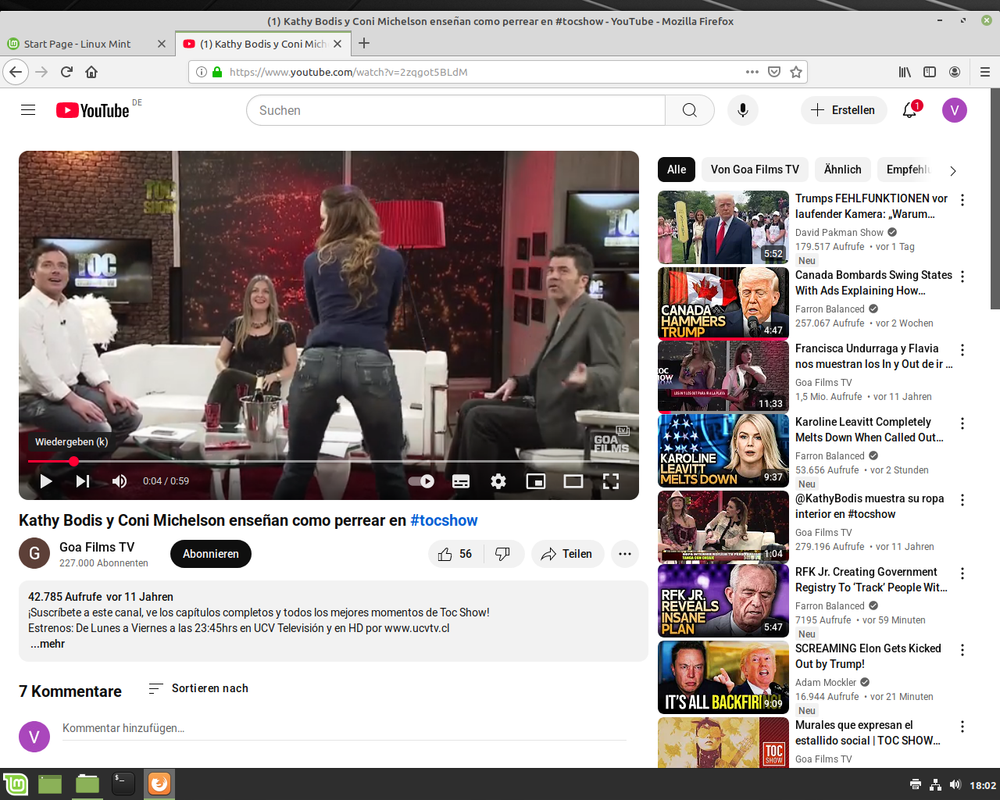Click the Suchen search field
This screenshot has width=1000, height=800.
point(456,110)
